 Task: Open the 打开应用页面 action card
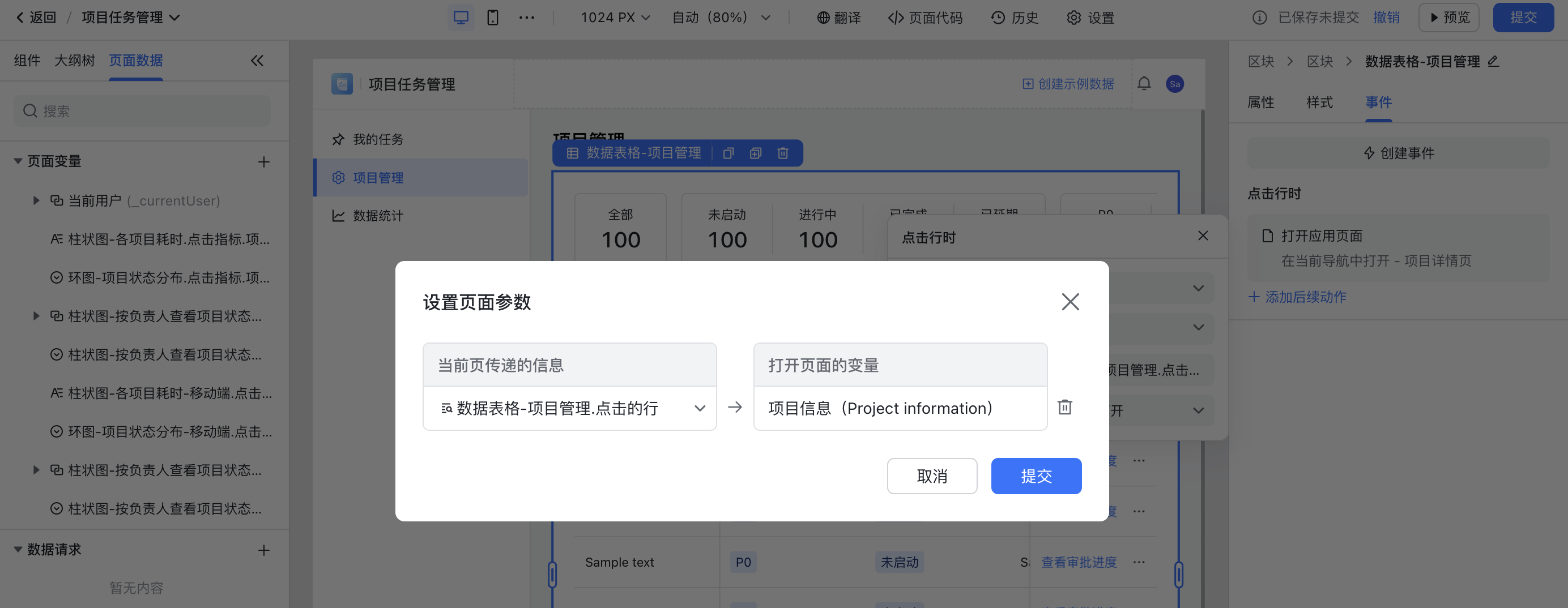1398,248
